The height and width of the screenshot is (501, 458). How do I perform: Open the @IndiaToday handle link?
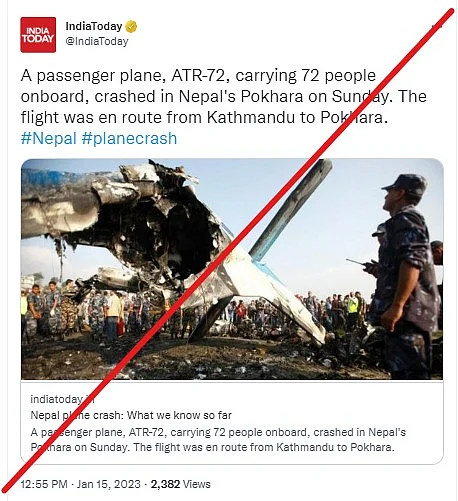(97, 41)
